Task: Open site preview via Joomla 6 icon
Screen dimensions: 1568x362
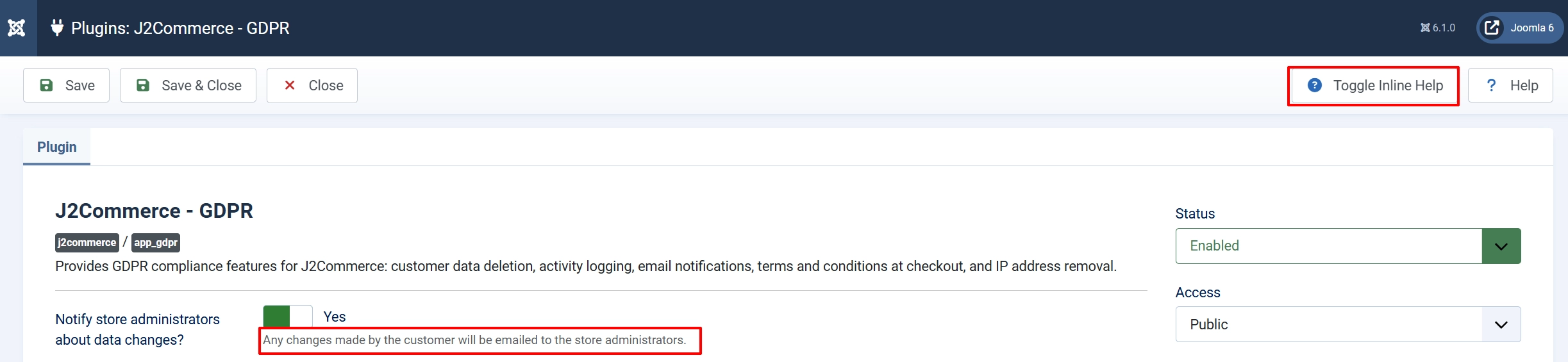Action: (1492, 28)
